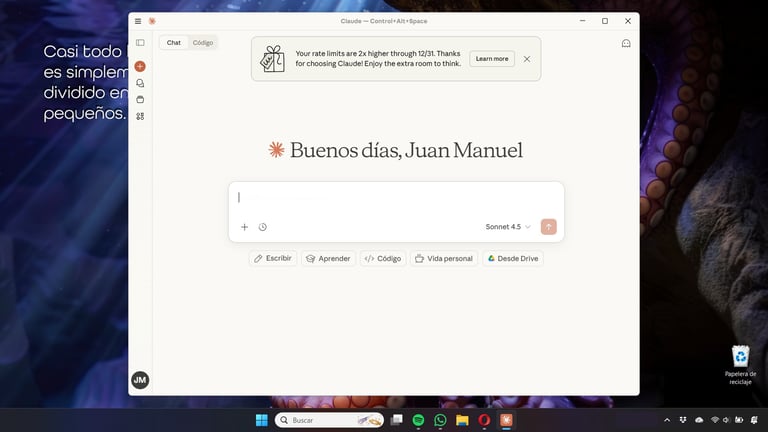The height and width of the screenshot is (432, 768).
Task: Click the Claude app icon in taskbar
Action: [x=506, y=420]
